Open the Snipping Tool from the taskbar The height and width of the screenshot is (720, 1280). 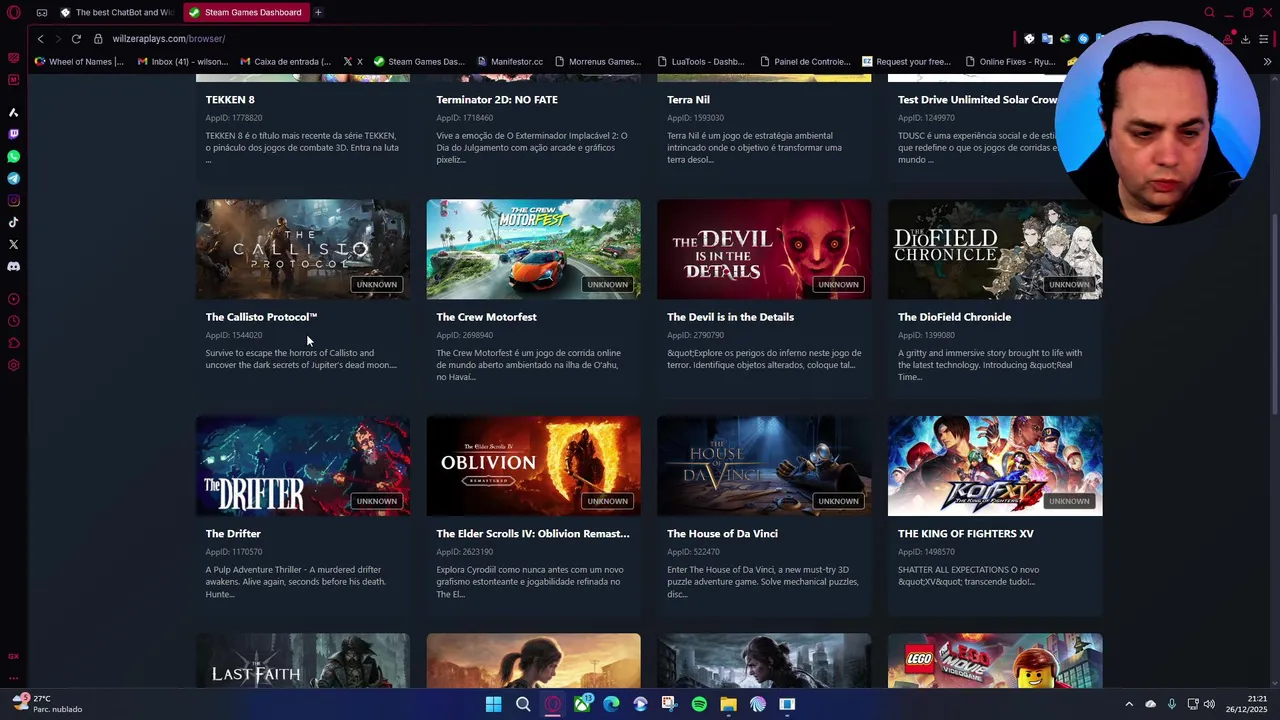[x=669, y=704]
